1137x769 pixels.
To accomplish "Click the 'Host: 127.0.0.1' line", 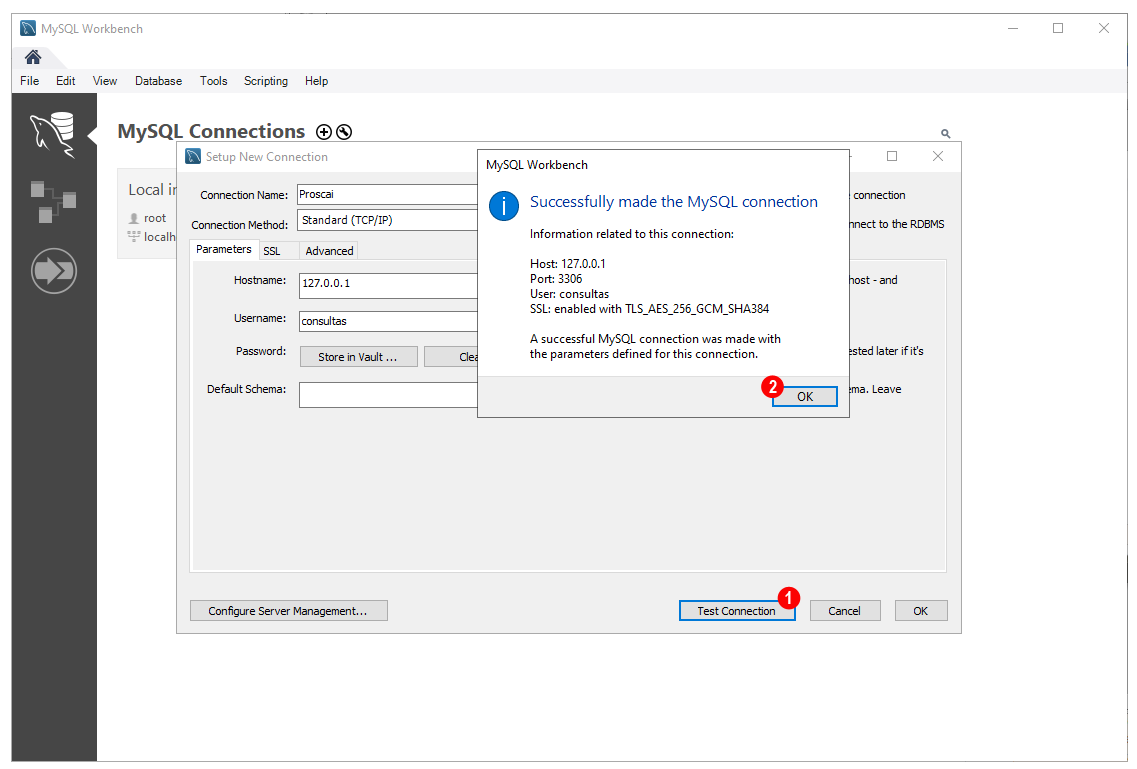I will point(568,264).
